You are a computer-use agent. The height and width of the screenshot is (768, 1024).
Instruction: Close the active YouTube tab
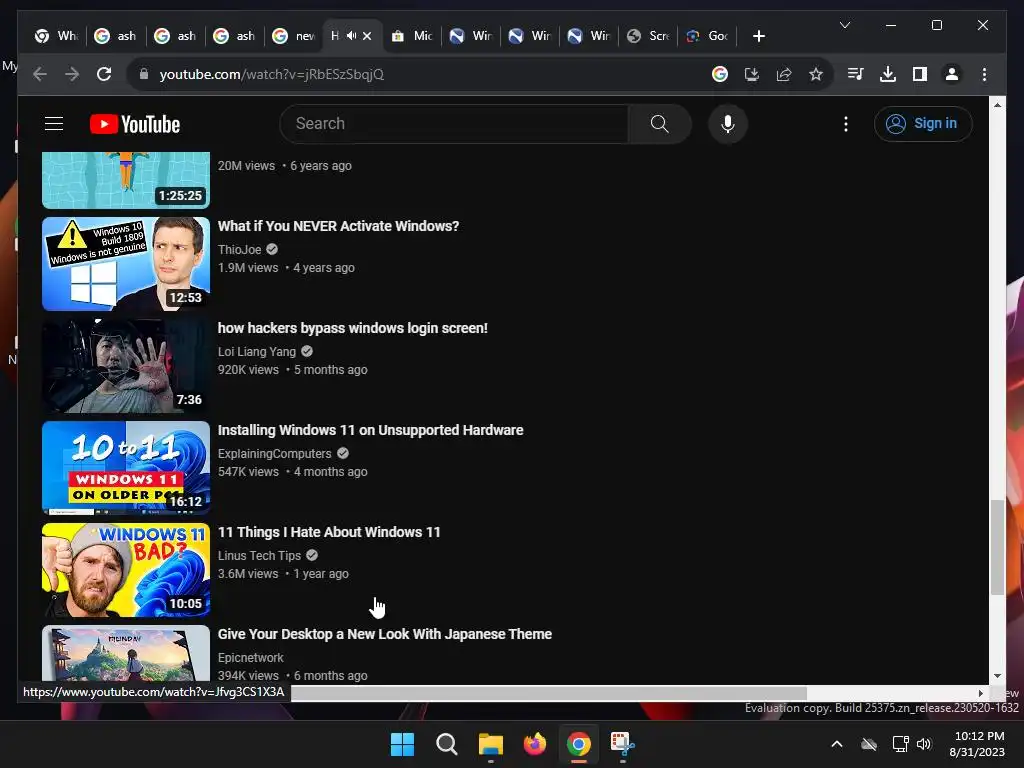[x=367, y=36]
